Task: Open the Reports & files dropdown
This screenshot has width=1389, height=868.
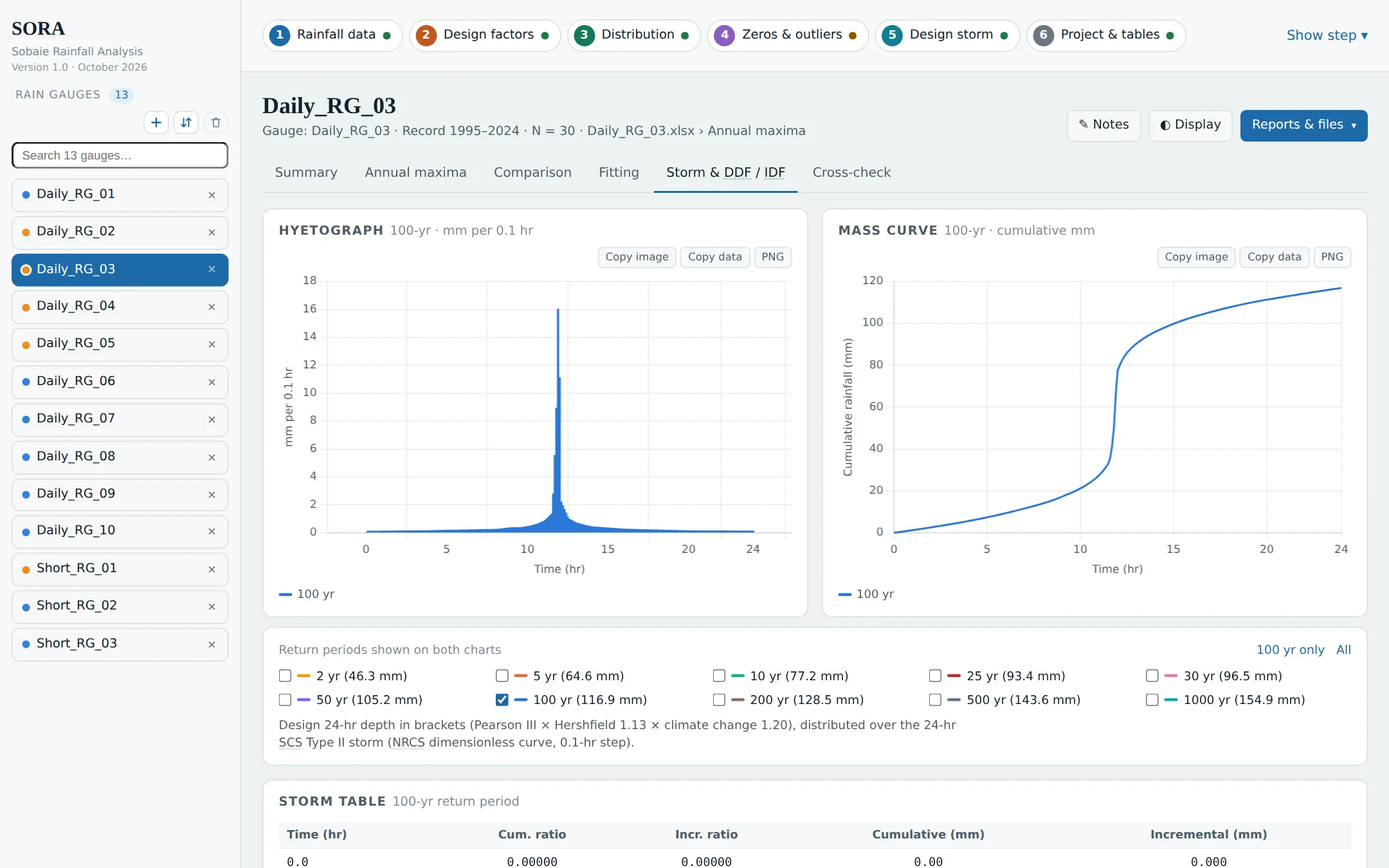Action: pos(1303,125)
